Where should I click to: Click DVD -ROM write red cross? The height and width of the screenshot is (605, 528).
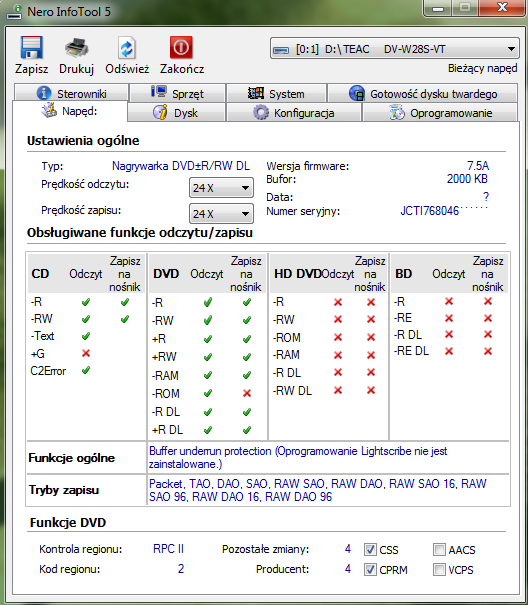(247, 393)
